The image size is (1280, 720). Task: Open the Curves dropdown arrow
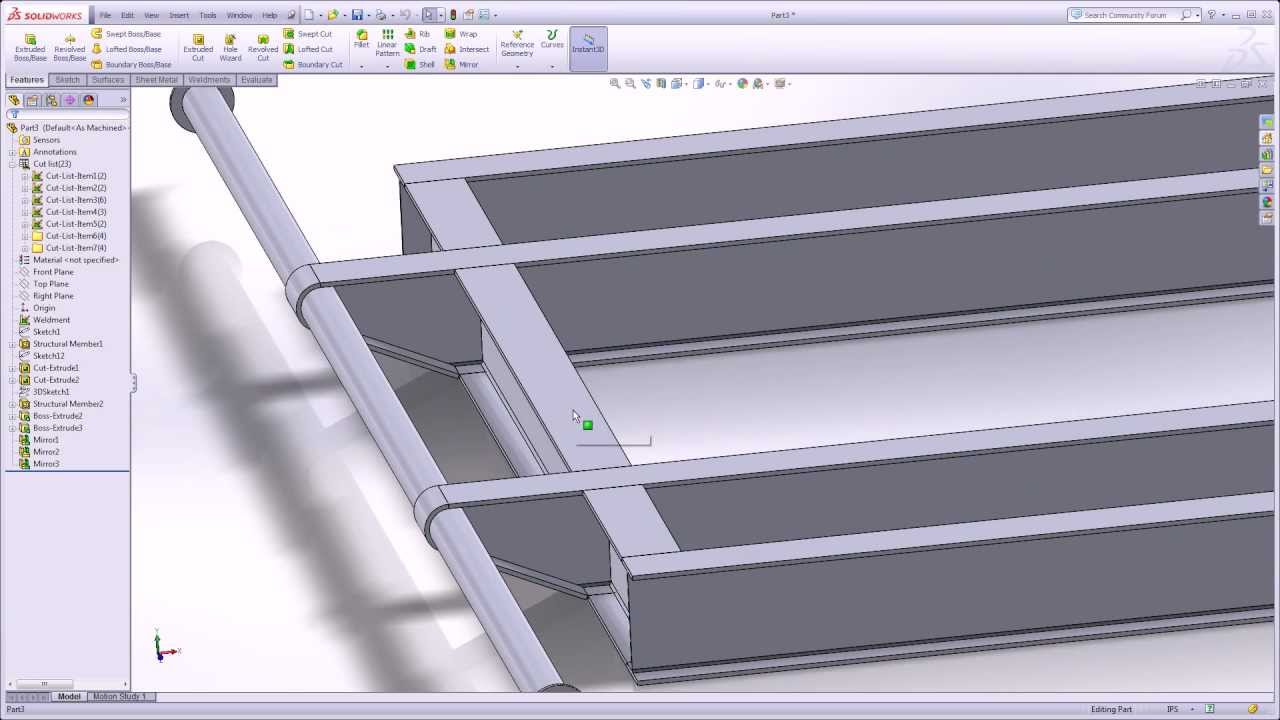coord(552,66)
